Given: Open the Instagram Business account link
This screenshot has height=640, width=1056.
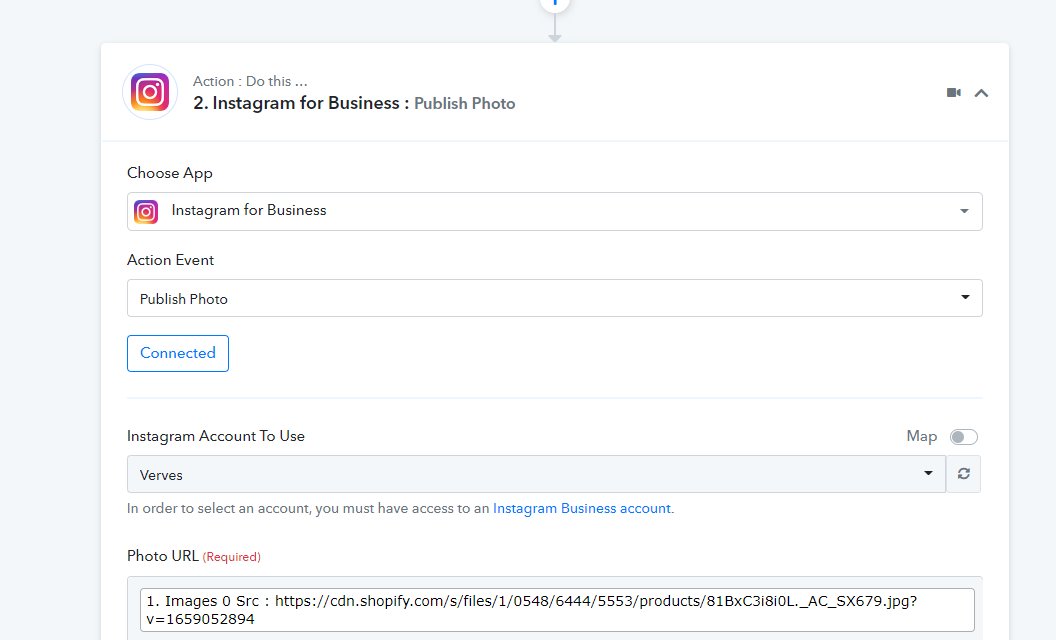Looking at the screenshot, I should click(x=582, y=509).
